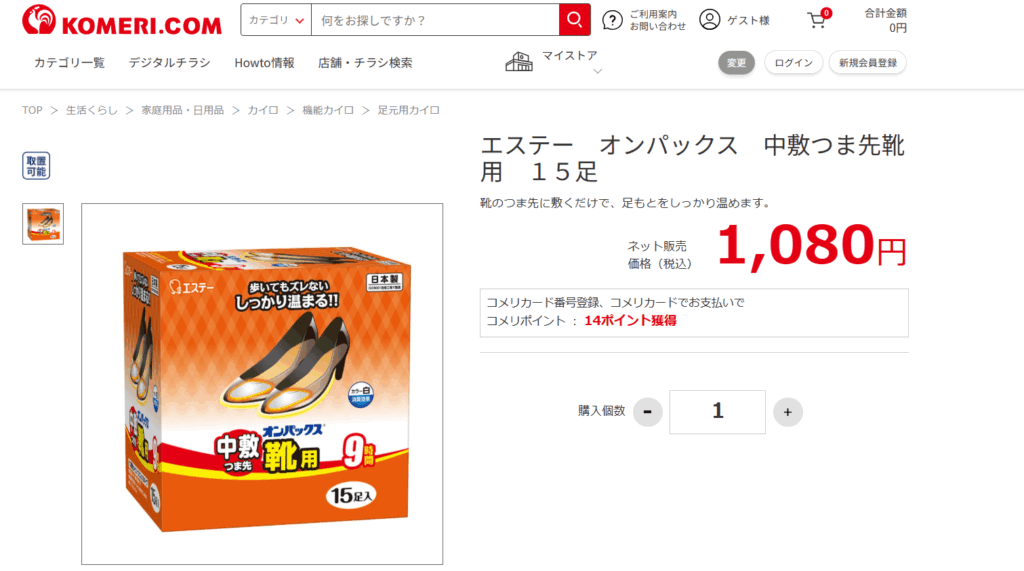The image size is (1024, 571).
Task: Click the guest user profile icon
Action: pyautogui.click(x=709, y=20)
